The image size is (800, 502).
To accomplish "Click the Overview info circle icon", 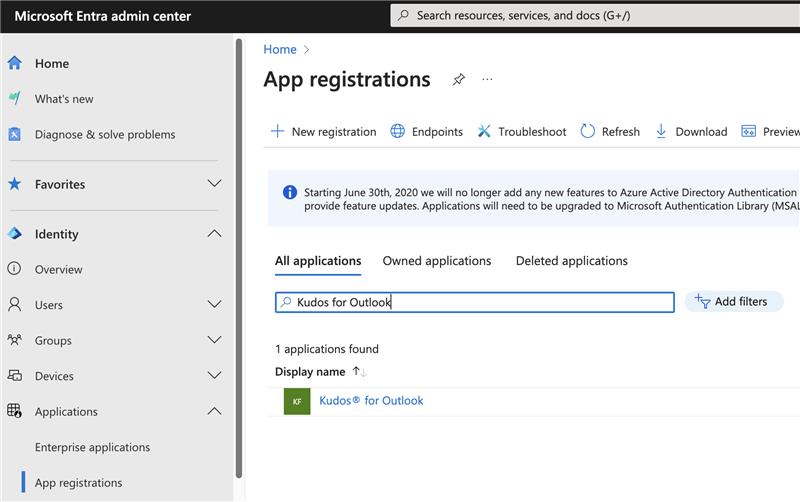I will click(x=14, y=269).
